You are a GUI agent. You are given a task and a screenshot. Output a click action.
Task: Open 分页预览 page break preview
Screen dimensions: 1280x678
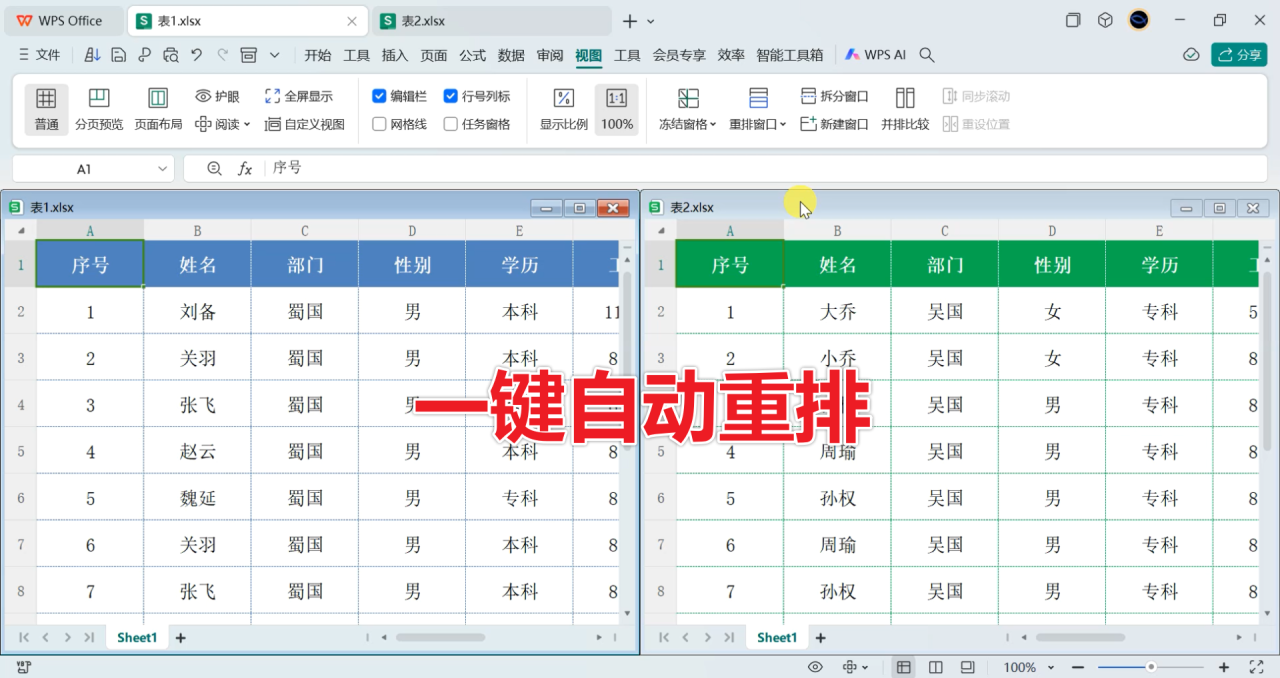[x=99, y=109]
